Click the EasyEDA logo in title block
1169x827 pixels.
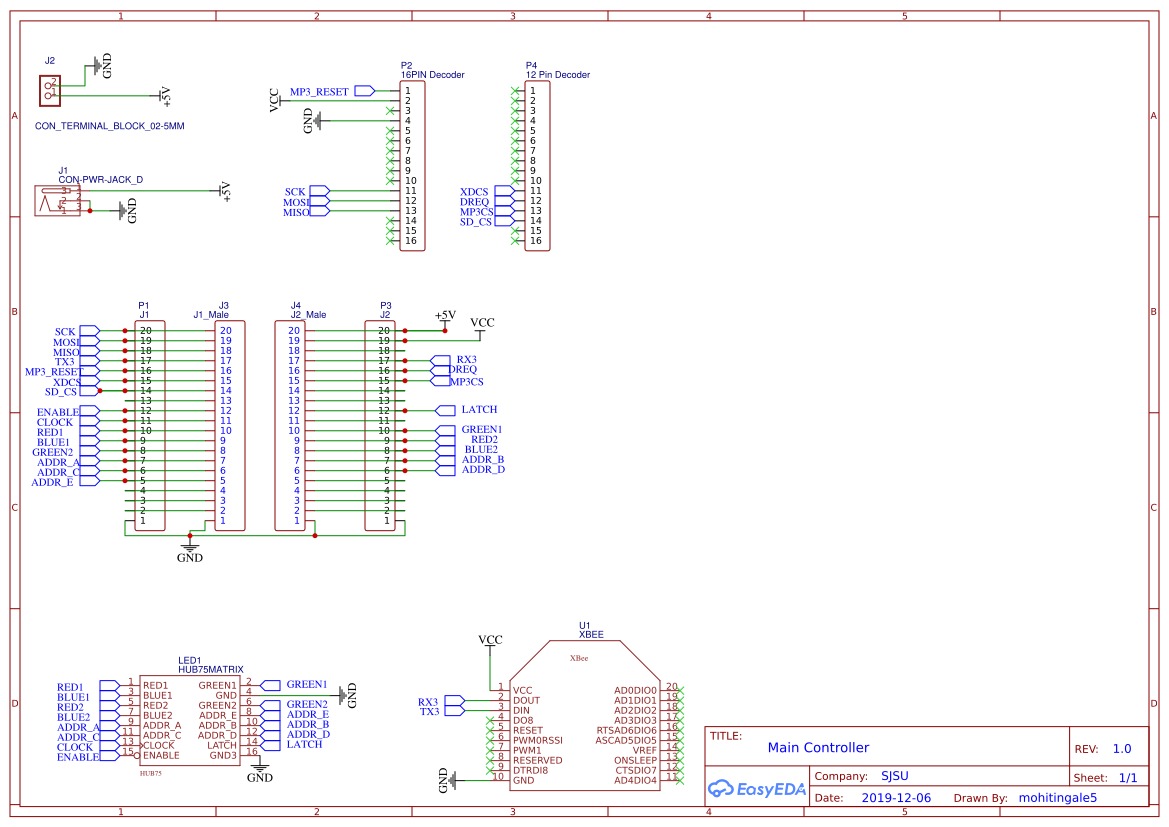(x=756, y=788)
